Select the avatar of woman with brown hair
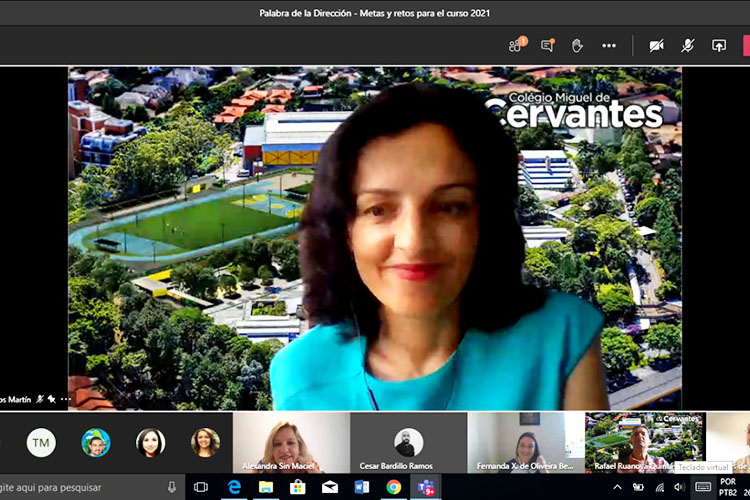 click(x=205, y=443)
